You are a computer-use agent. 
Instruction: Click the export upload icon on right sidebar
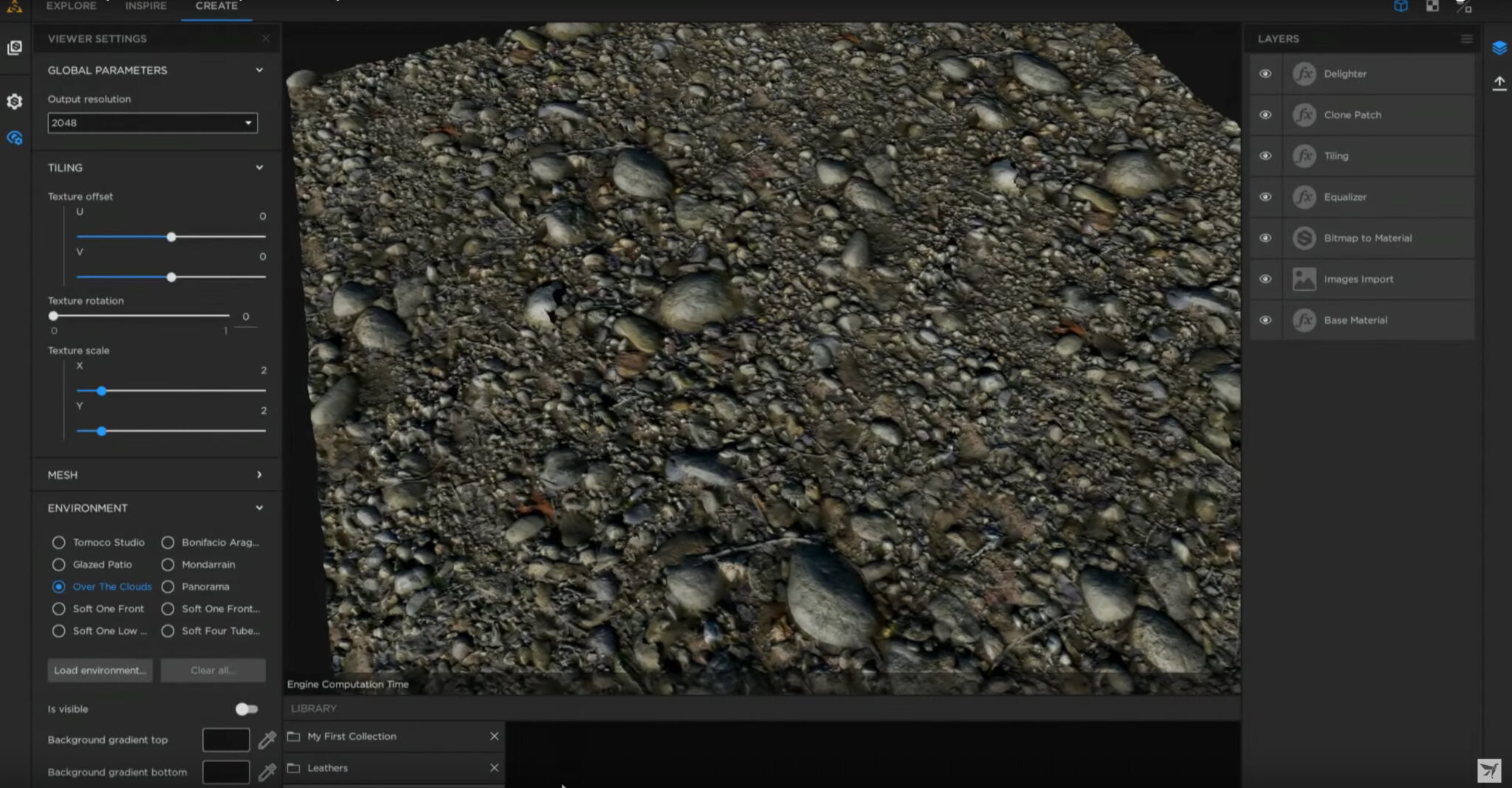pyautogui.click(x=1499, y=83)
